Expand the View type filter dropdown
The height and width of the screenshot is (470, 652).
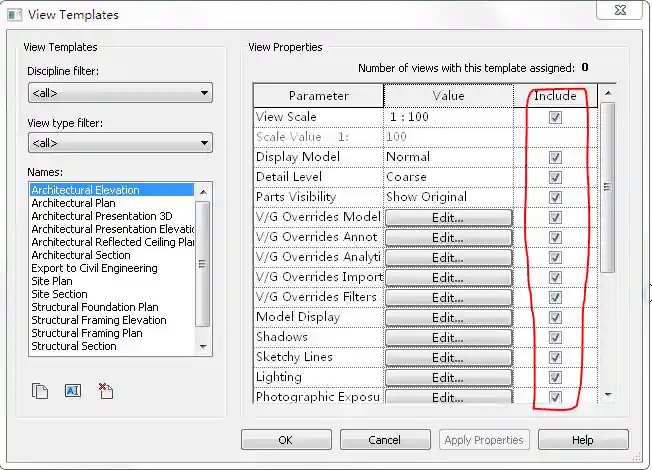pyautogui.click(x=120, y=143)
